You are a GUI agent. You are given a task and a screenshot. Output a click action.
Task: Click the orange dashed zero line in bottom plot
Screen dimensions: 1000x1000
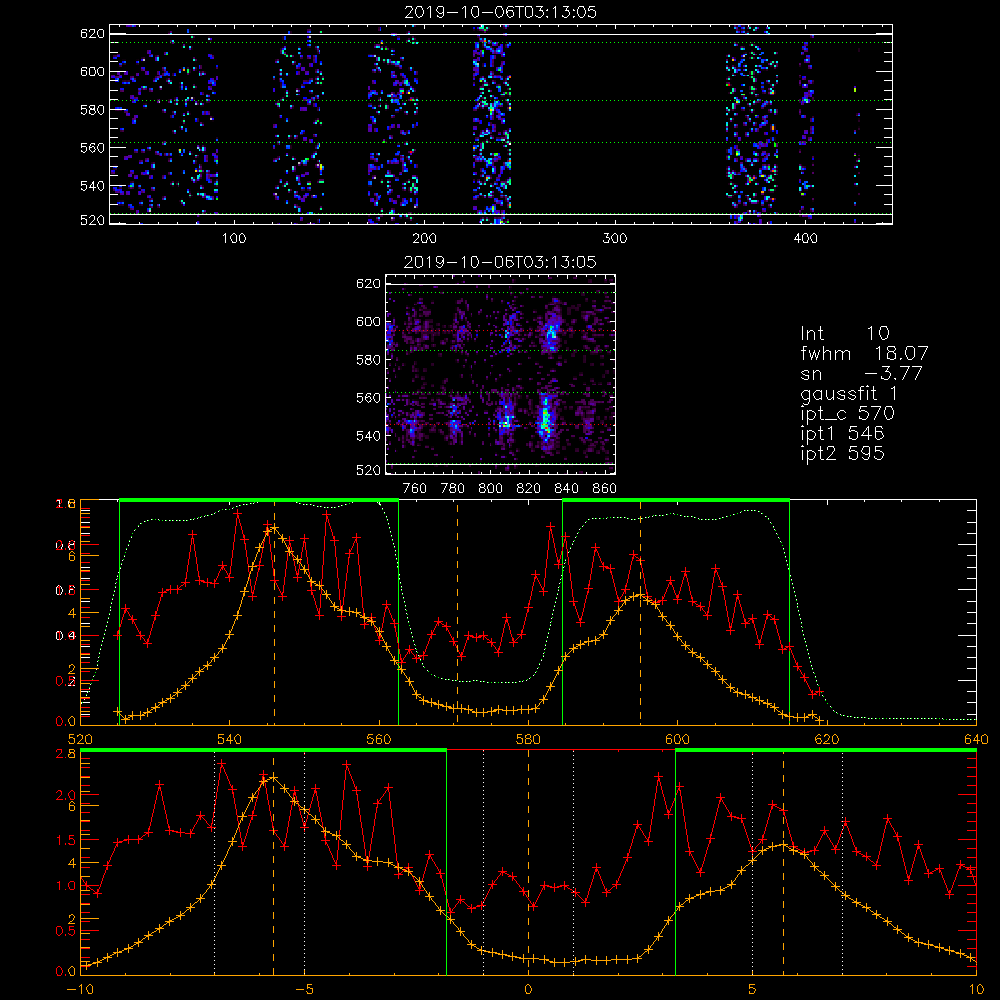pyautogui.click(x=528, y=861)
